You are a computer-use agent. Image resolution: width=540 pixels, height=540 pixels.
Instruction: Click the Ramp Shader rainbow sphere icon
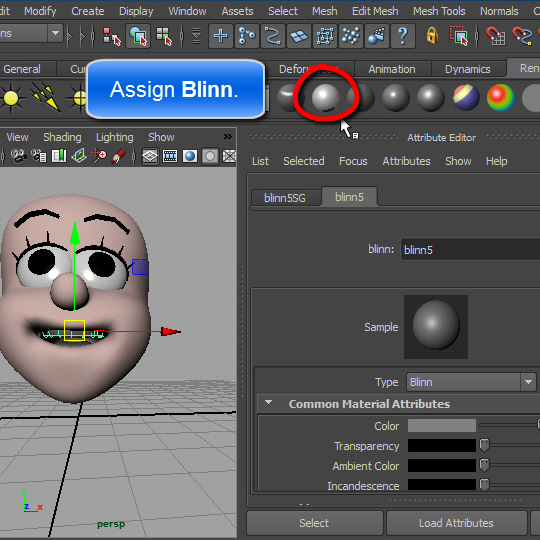click(x=501, y=97)
